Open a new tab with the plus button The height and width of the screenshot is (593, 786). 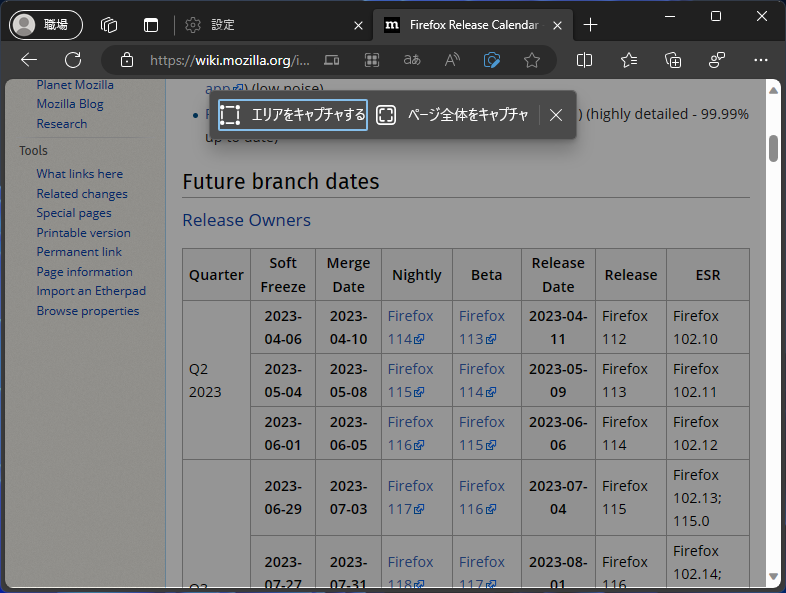pos(591,25)
